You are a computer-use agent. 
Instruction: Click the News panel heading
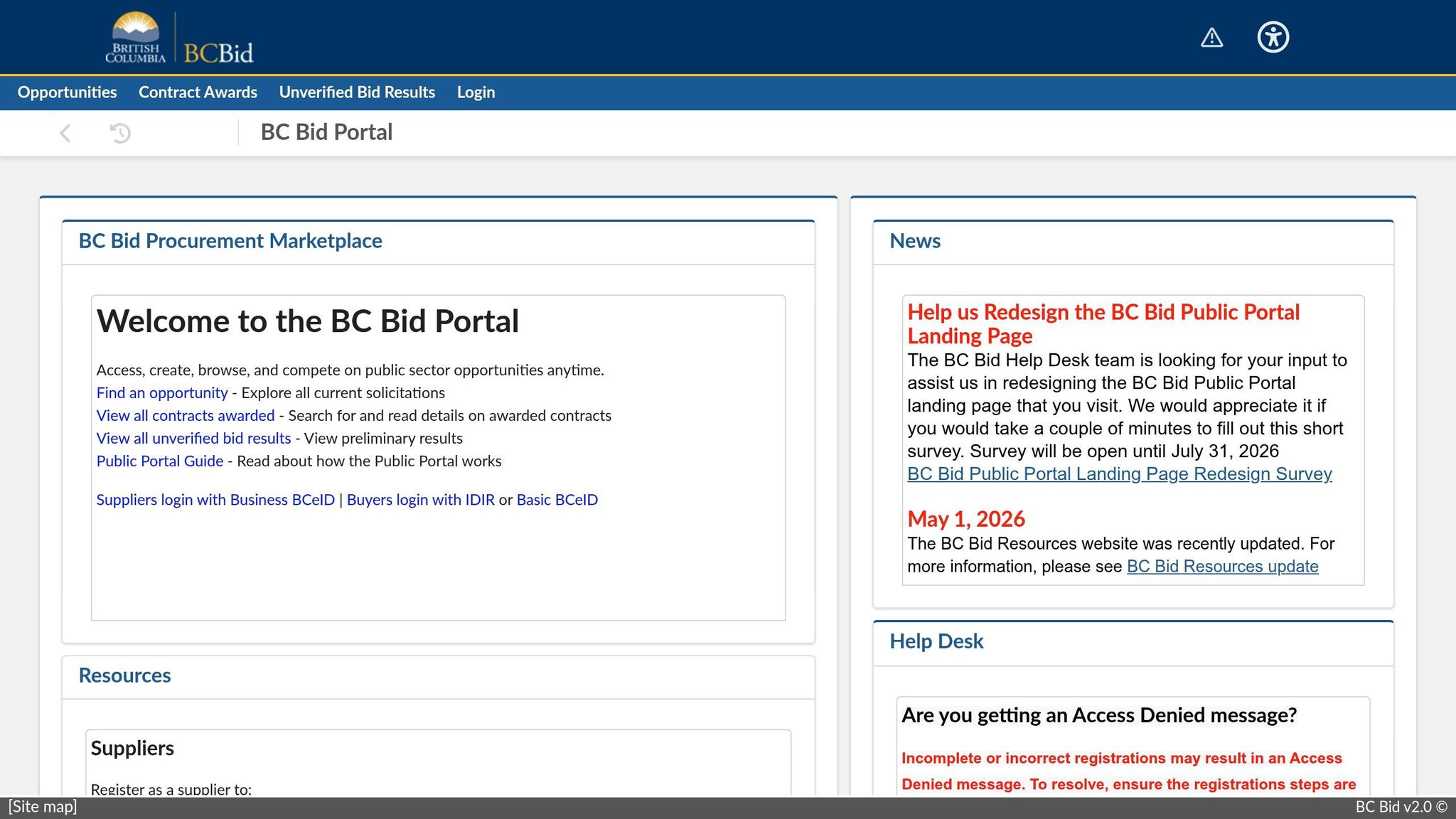[915, 241]
